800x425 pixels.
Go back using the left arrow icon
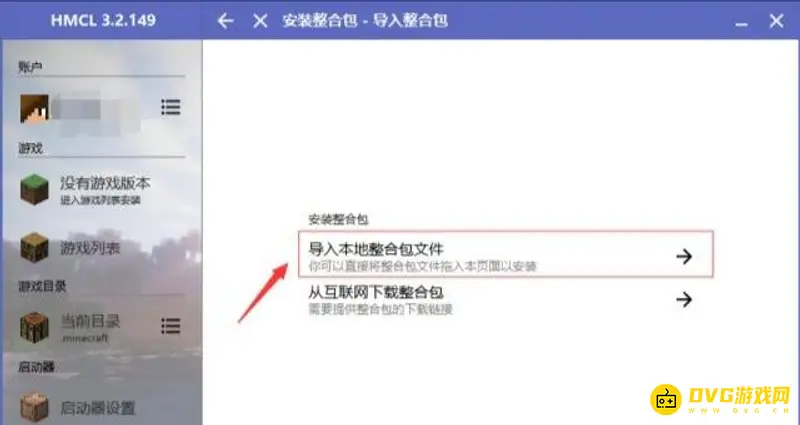[x=225, y=21]
